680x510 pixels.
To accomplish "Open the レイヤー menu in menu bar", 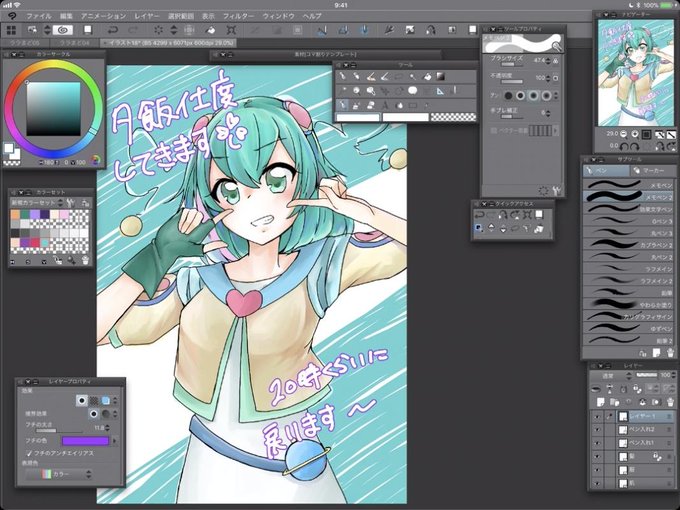I will click(147, 16).
